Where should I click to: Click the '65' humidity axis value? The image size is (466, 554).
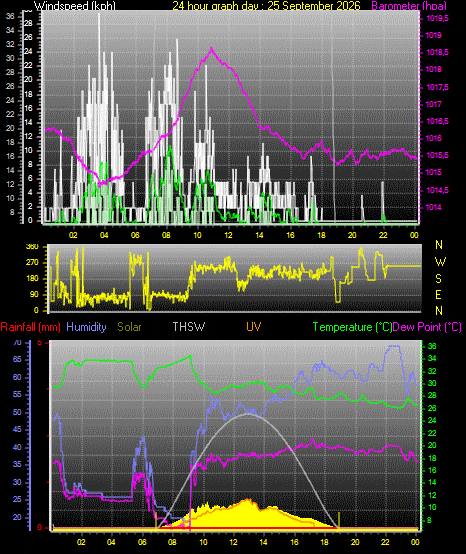coord(17,360)
